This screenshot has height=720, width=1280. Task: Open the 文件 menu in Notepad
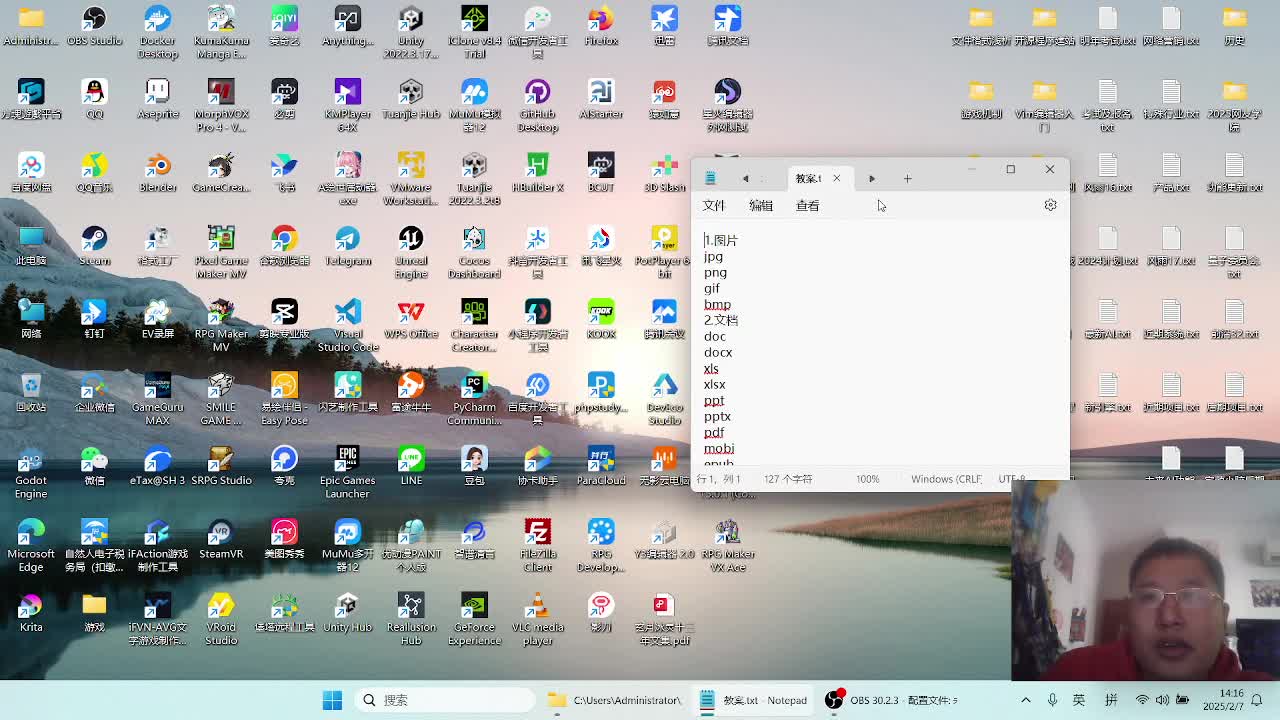tap(713, 205)
